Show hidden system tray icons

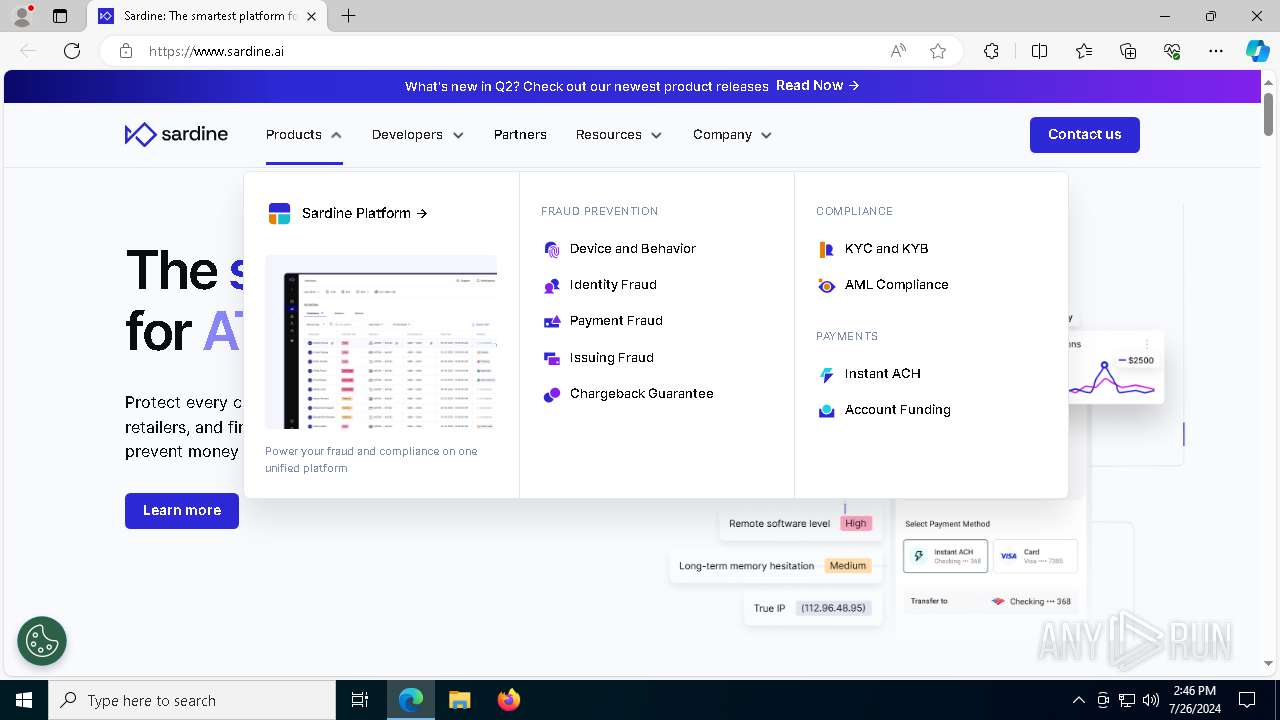1078,700
